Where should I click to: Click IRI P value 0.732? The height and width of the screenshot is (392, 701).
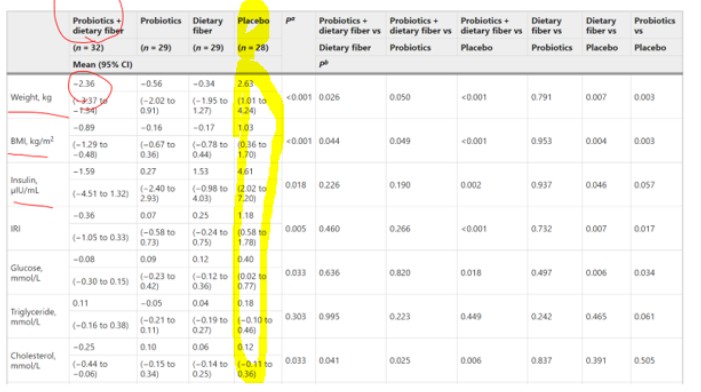click(x=541, y=228)
